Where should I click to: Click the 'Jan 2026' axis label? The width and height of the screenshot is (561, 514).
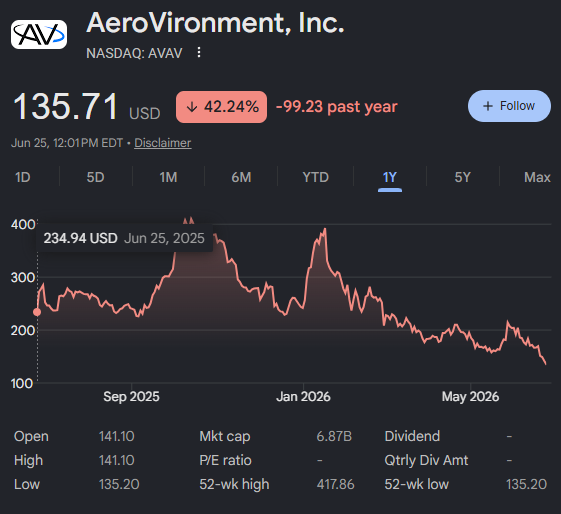[x=303, y=397]
